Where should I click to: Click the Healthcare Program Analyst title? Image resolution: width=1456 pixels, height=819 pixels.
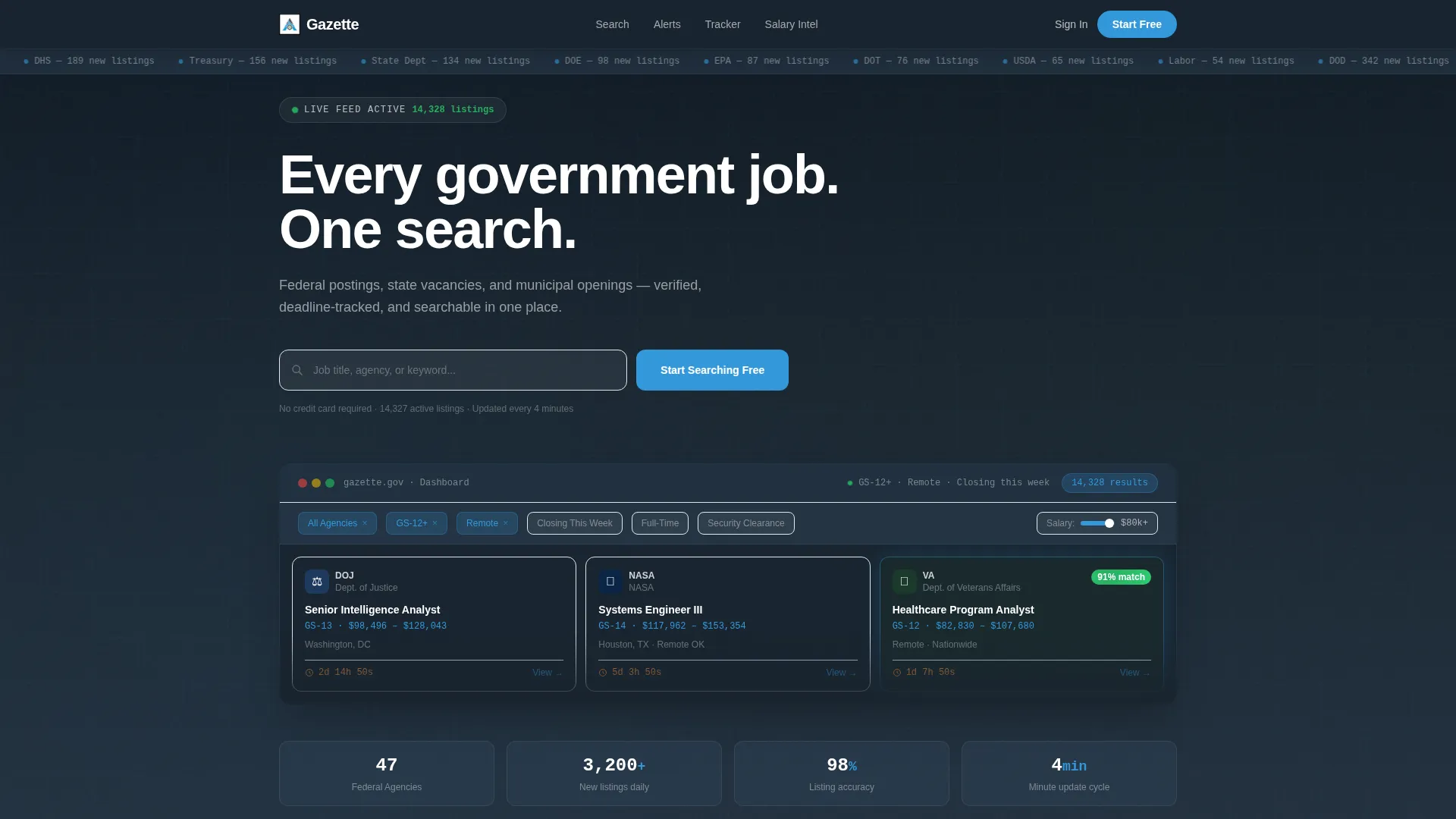(x=963, y=610)
